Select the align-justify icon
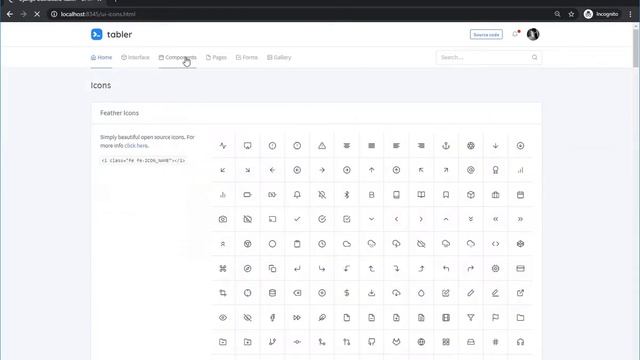 tap(371, 146)
